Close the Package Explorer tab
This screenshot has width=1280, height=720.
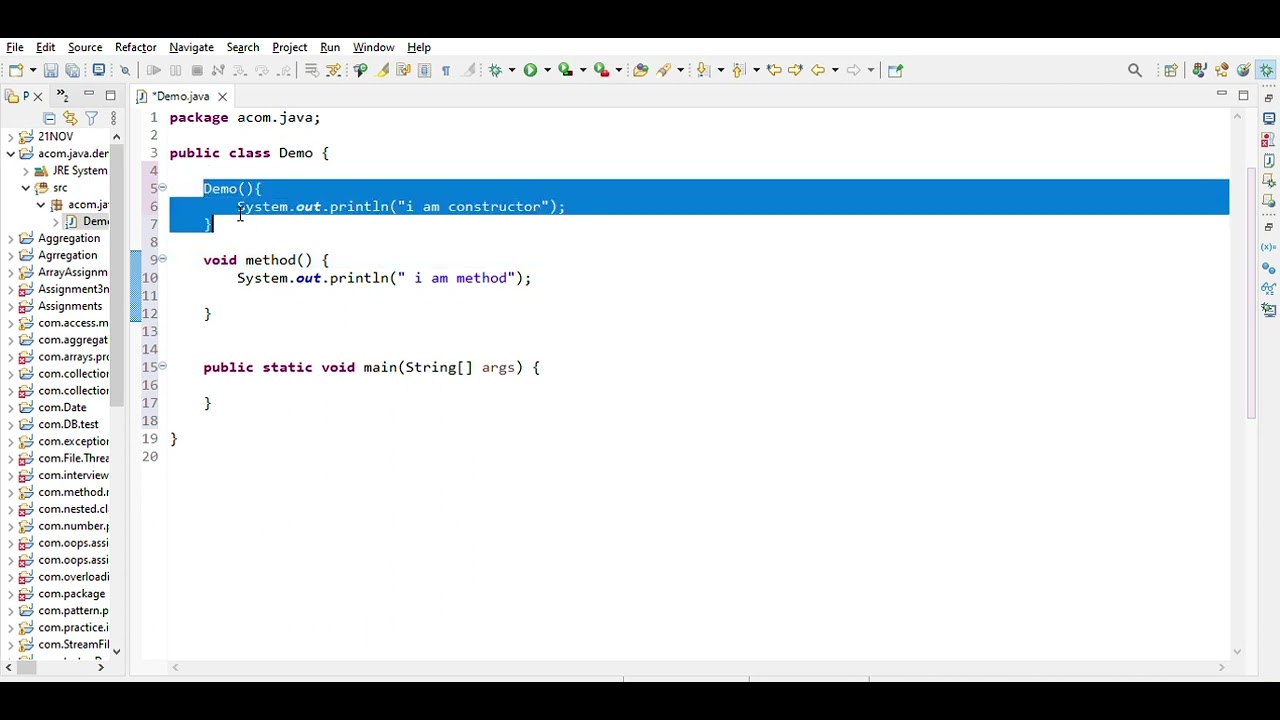(37, 96)
